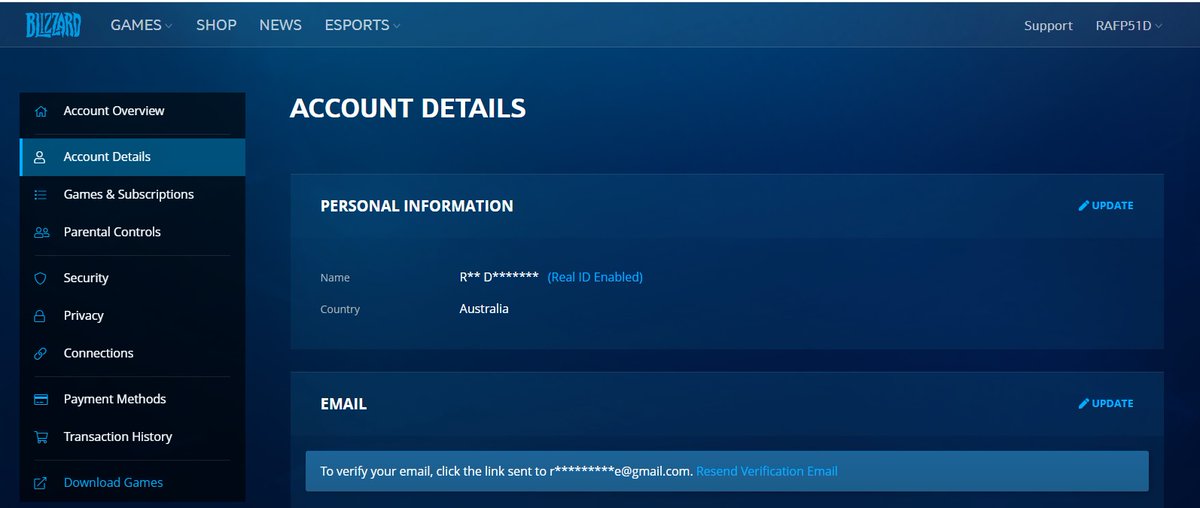Image resolution: width=1200 pixels, height=508 pixels.
Task: Open Privacy settings in the sidebar
Action: pos(132,316)
